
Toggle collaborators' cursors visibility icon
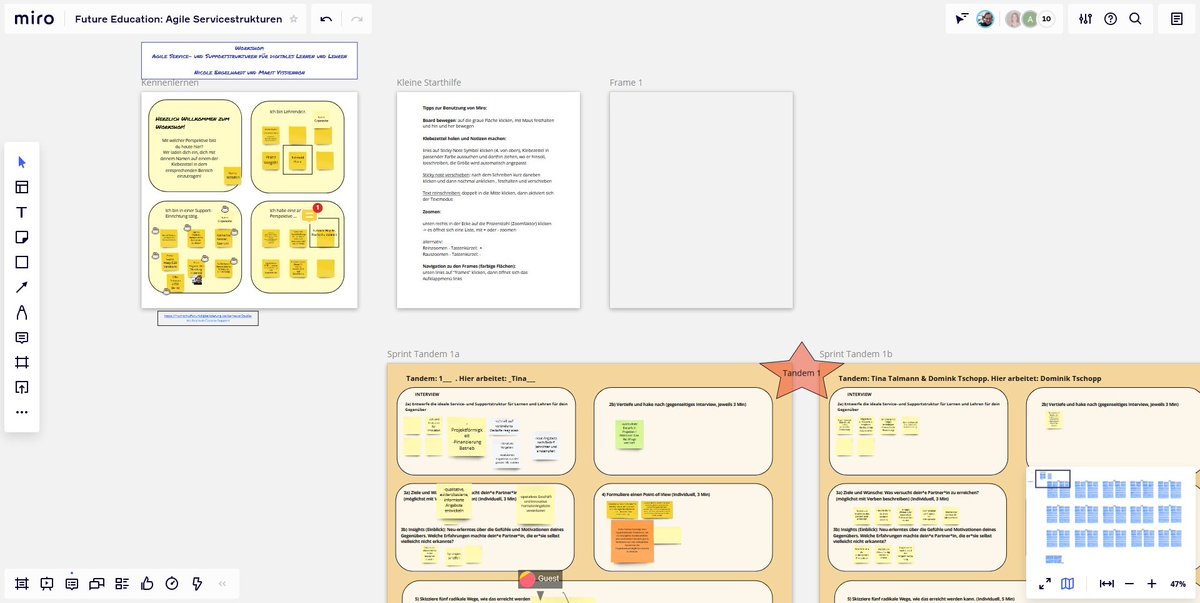tap(961, 19)
